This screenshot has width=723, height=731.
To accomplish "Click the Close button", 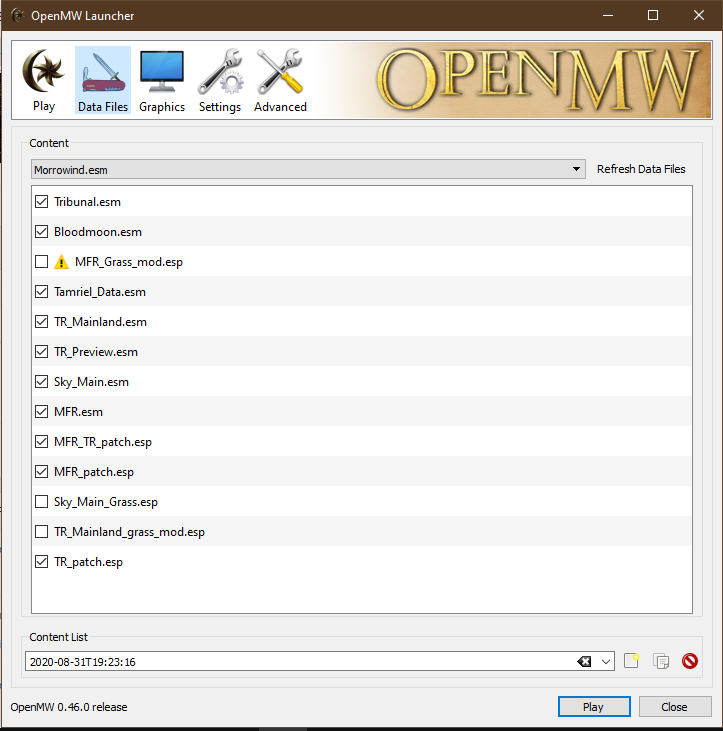I will click(675, 707).
